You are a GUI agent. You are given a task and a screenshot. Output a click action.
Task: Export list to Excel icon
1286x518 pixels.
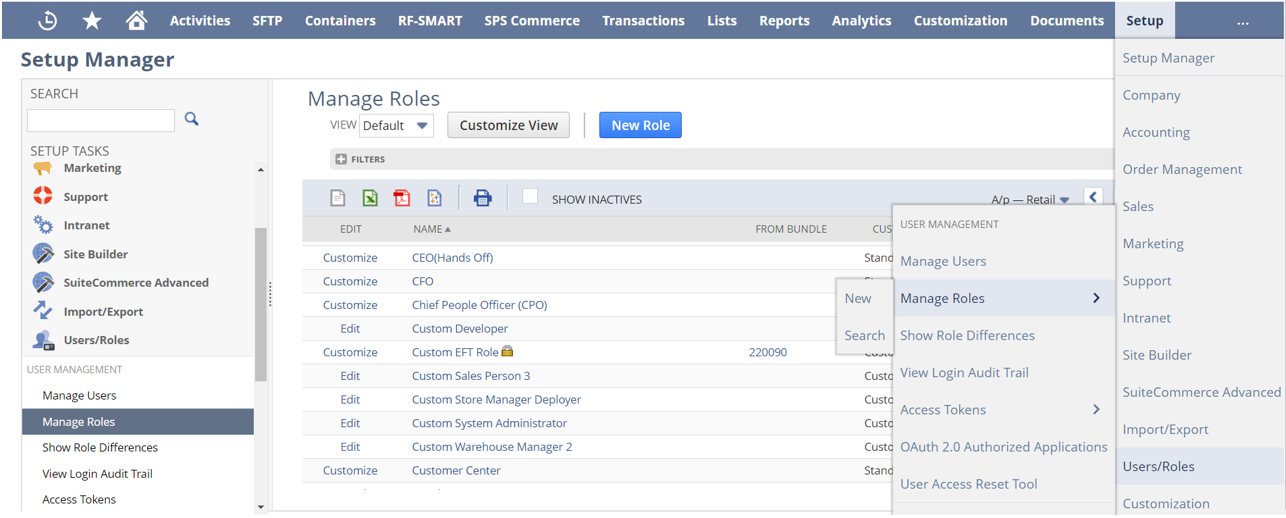pos(370,198)
